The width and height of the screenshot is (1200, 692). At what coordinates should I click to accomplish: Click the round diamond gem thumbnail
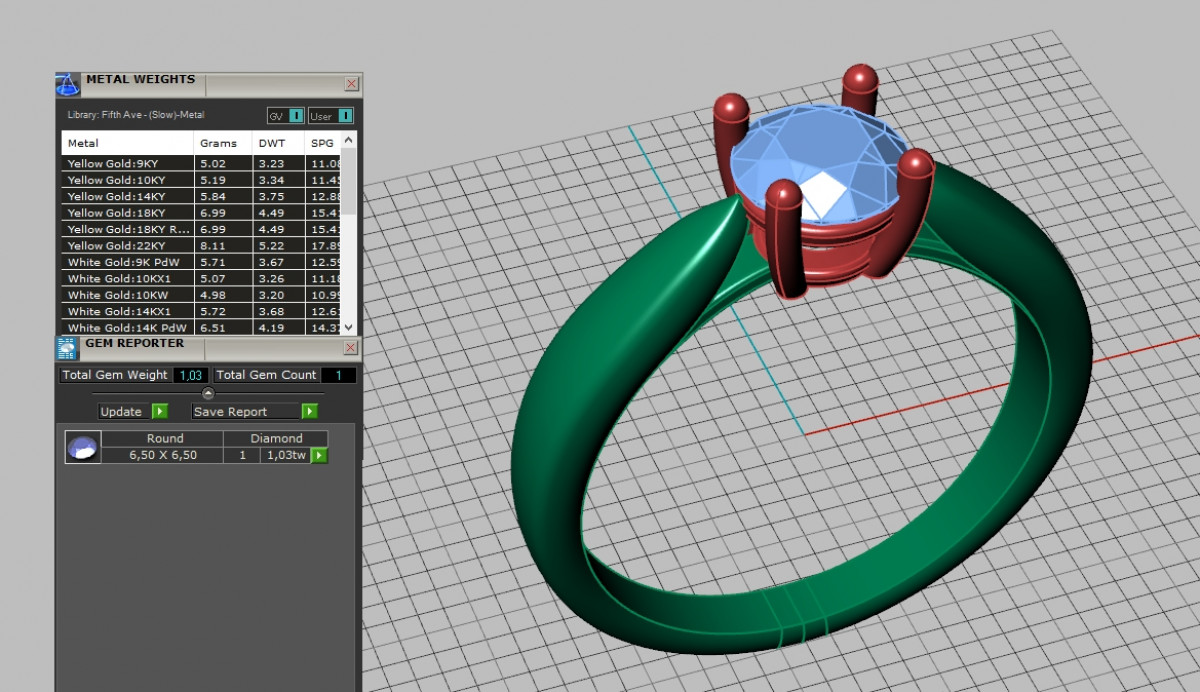click(82, 447)
